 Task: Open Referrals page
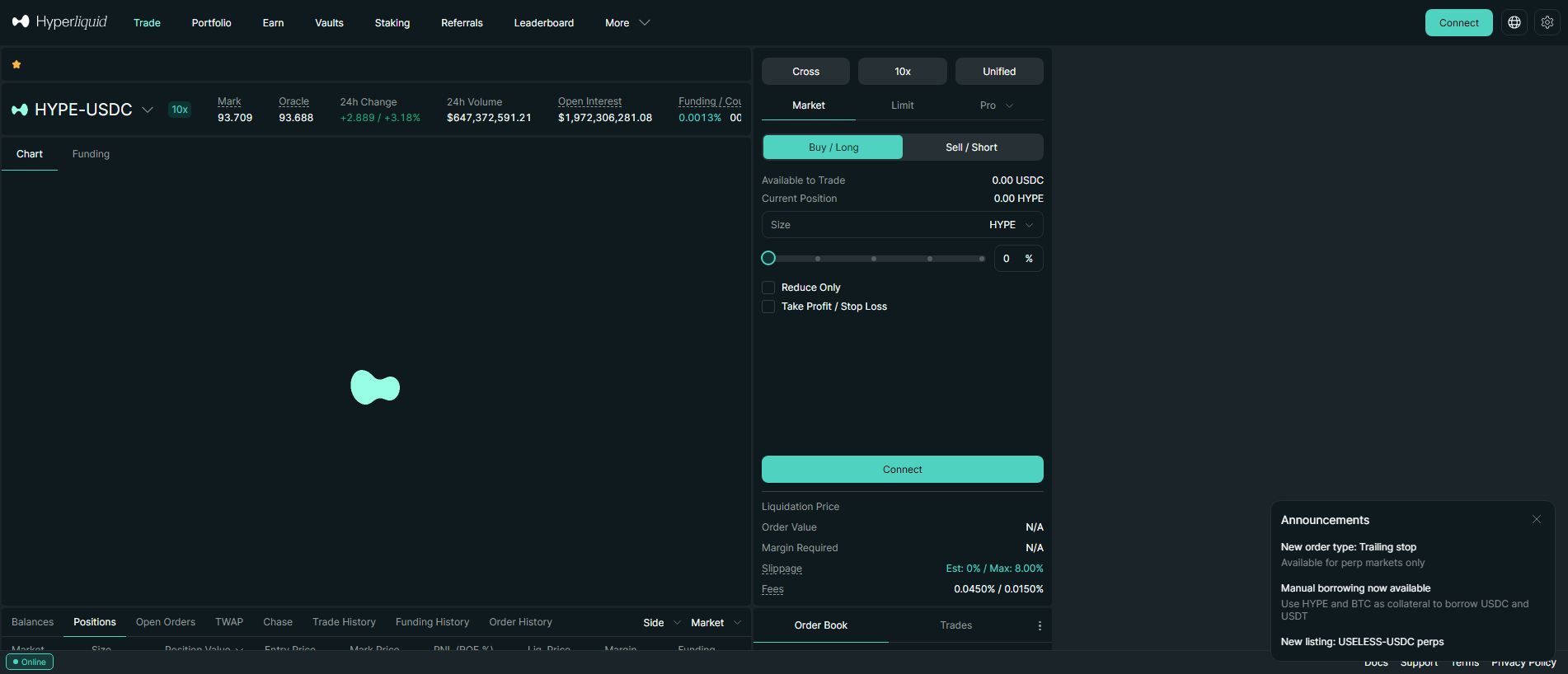pos(462,23)
